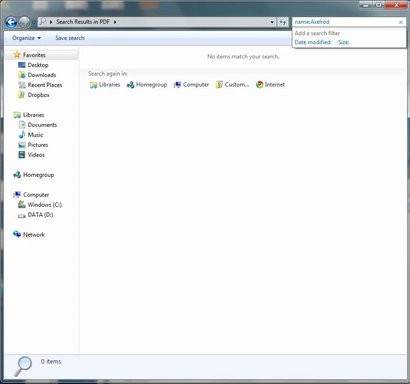Click the Forward navigation arrow

(24, 22)
